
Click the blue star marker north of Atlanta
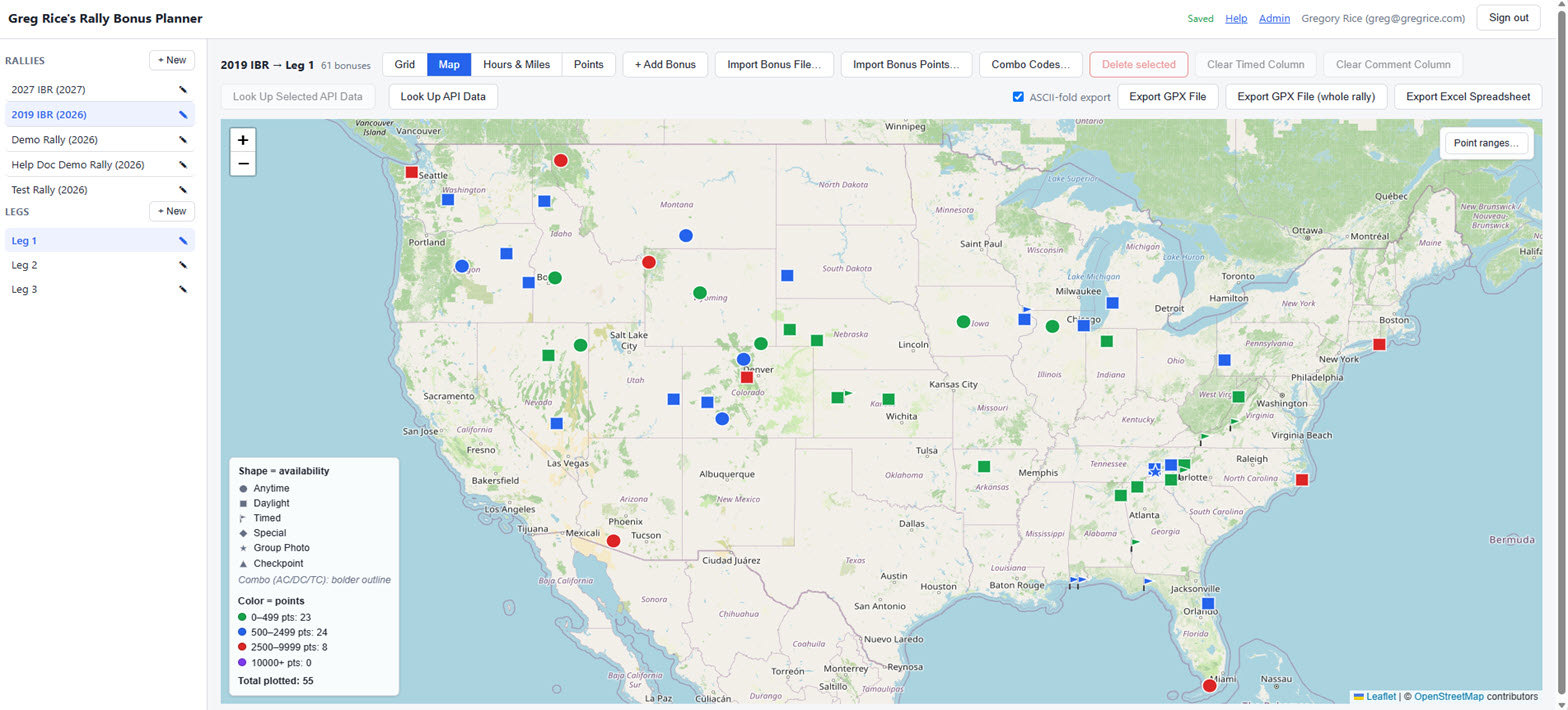[1154, 469]
